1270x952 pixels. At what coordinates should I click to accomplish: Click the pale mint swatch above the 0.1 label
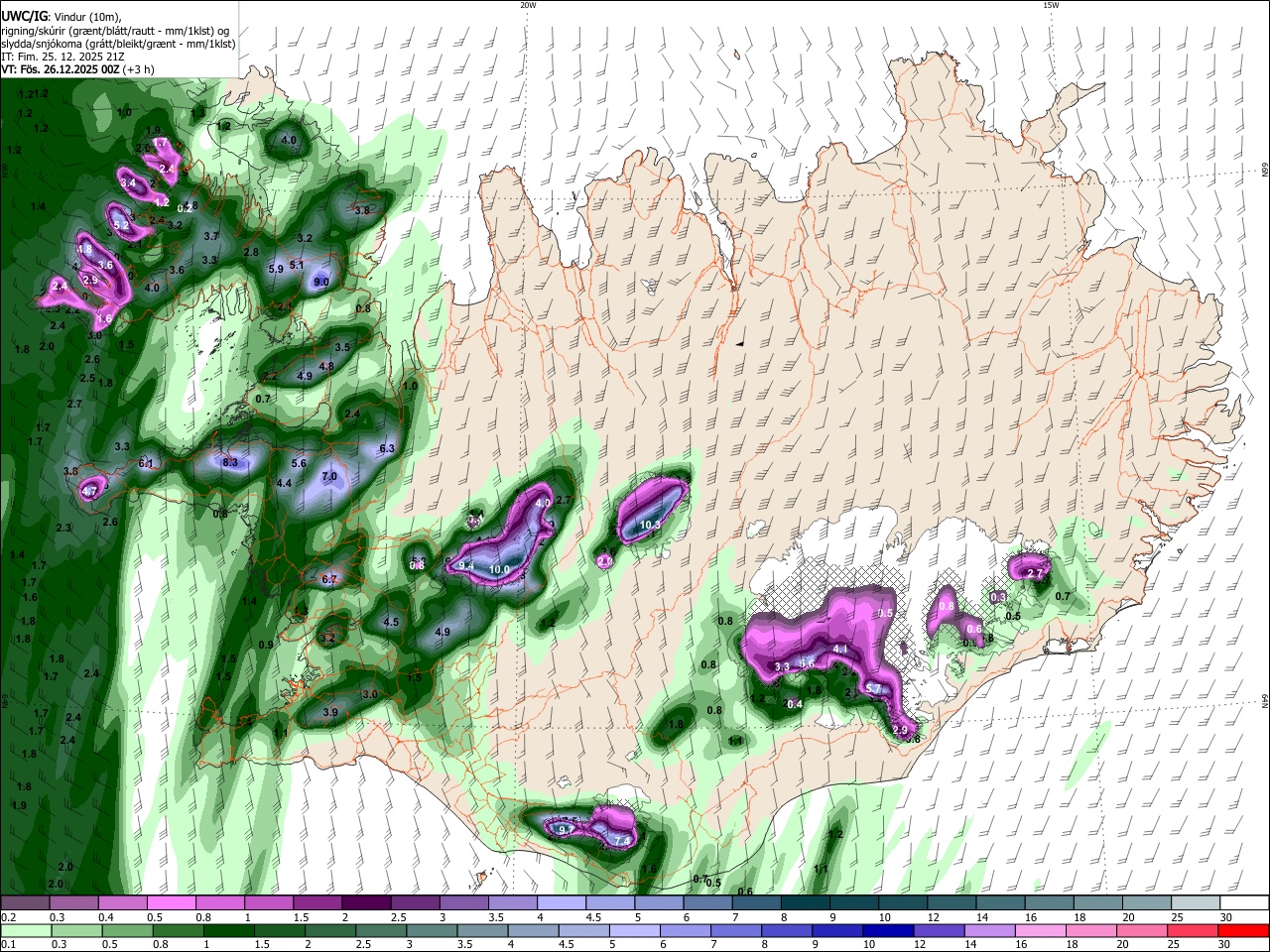click(25, 931)
